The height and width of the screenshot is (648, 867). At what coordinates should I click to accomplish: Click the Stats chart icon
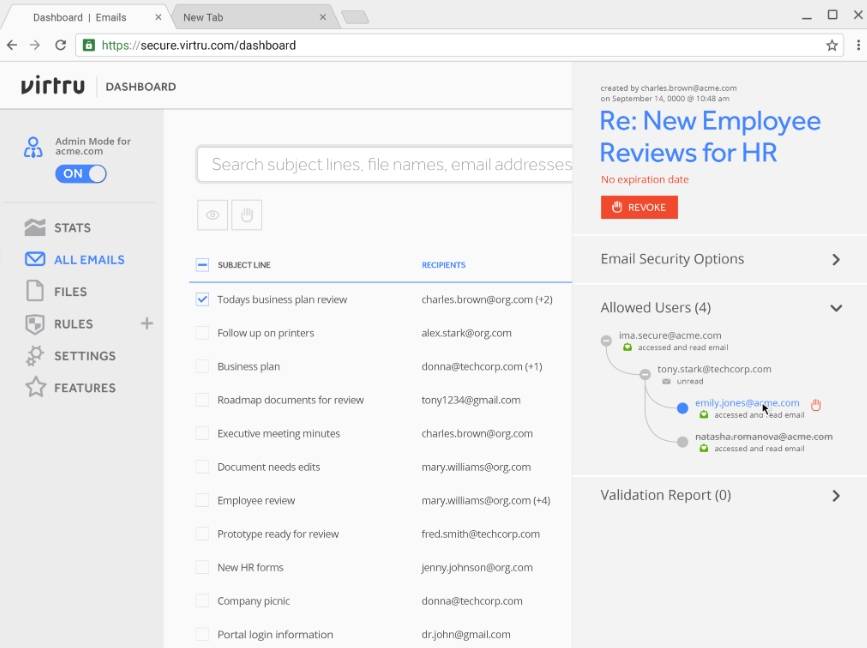click(35, 227)
